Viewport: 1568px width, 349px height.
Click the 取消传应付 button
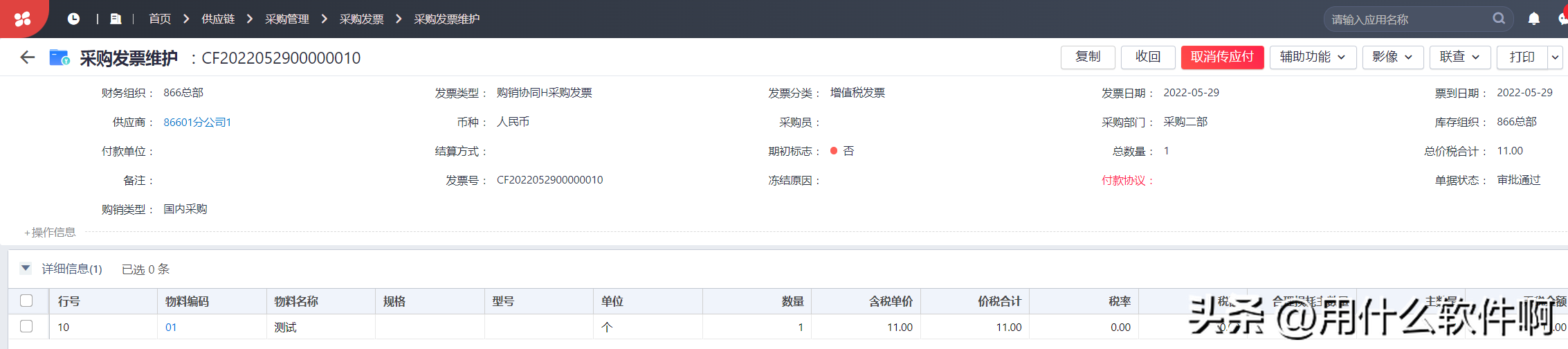click(x=1222, y=57)
